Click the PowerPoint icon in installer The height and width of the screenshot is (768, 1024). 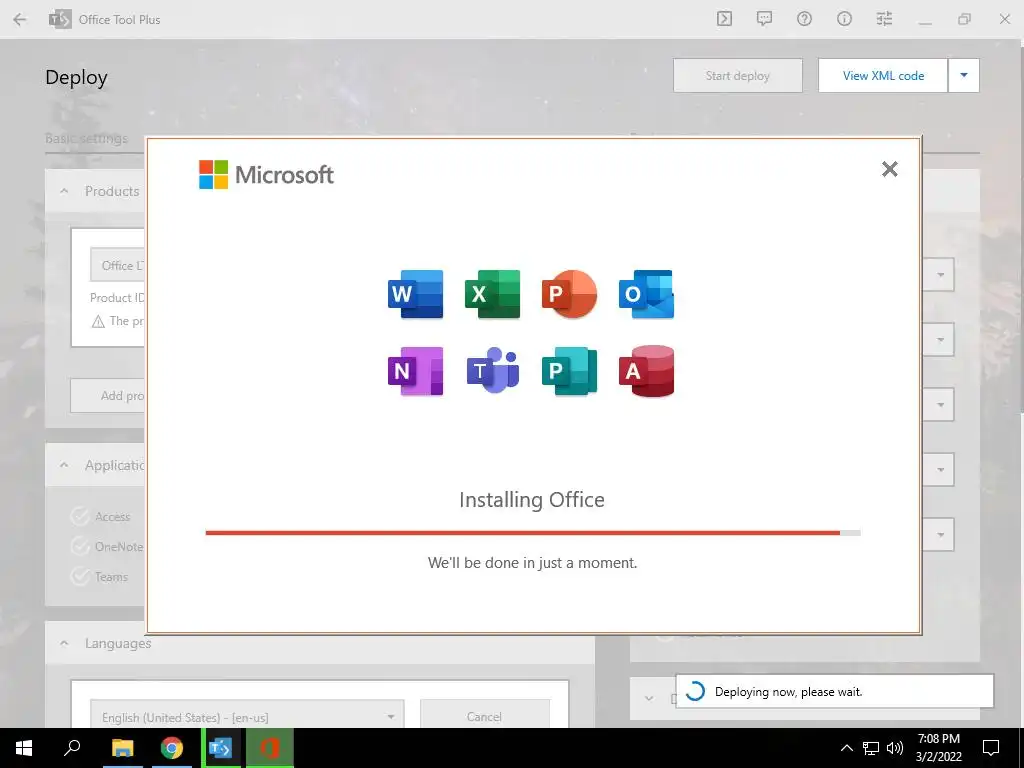coord(569,294)
